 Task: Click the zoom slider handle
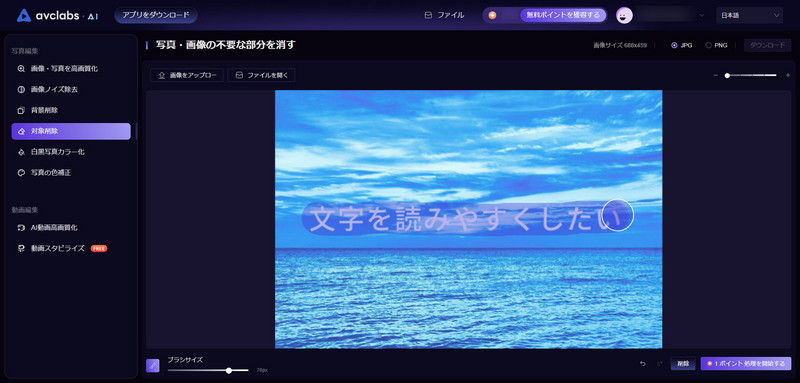pos(727,75)
